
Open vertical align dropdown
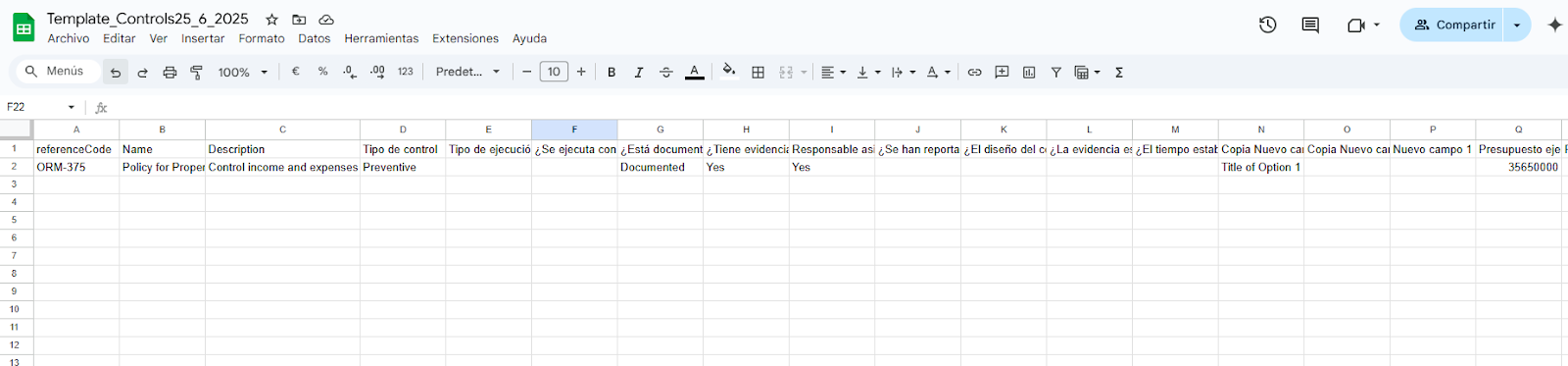click(x=868, y=72)
